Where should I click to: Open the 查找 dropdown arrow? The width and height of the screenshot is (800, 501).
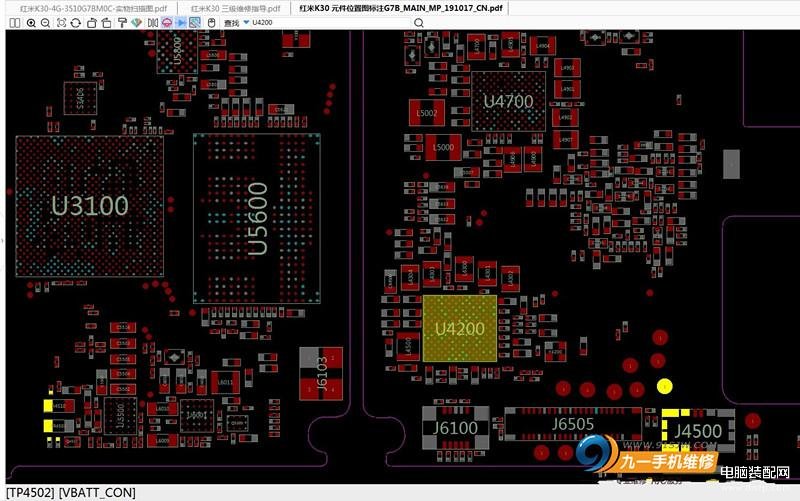pos(246,22)
